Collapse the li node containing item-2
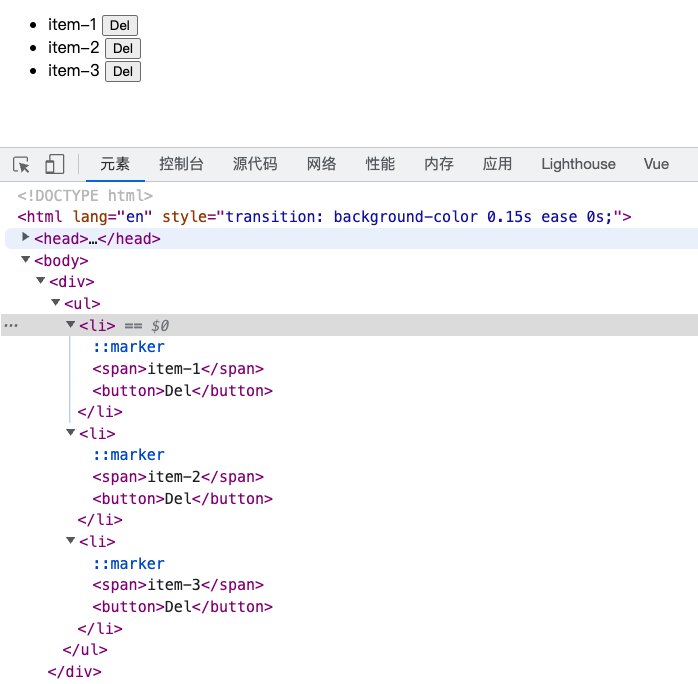The height and width of the screenshot is (684, 698). click(70, 432)
